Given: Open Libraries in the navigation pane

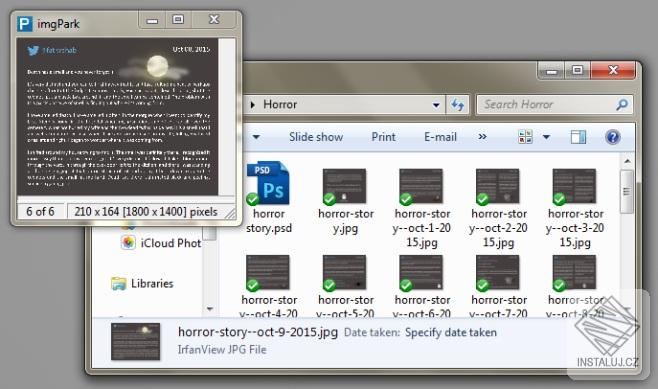Looking at the screenshot, I should pyautogui.click(x=152, y=284).
